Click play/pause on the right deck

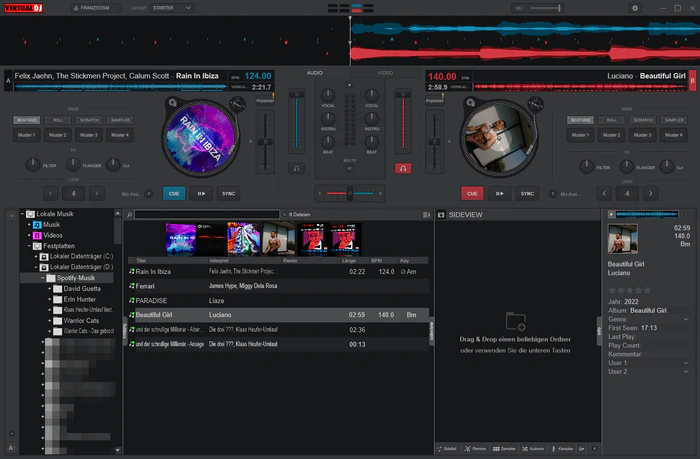pyautogui.click(x=499, y=193)
